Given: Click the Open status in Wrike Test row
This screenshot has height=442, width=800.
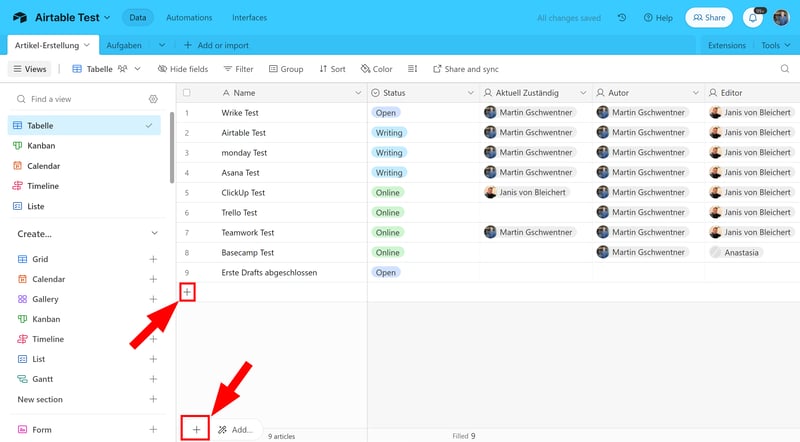Looking at the screenshot, I should coord(385,113).
